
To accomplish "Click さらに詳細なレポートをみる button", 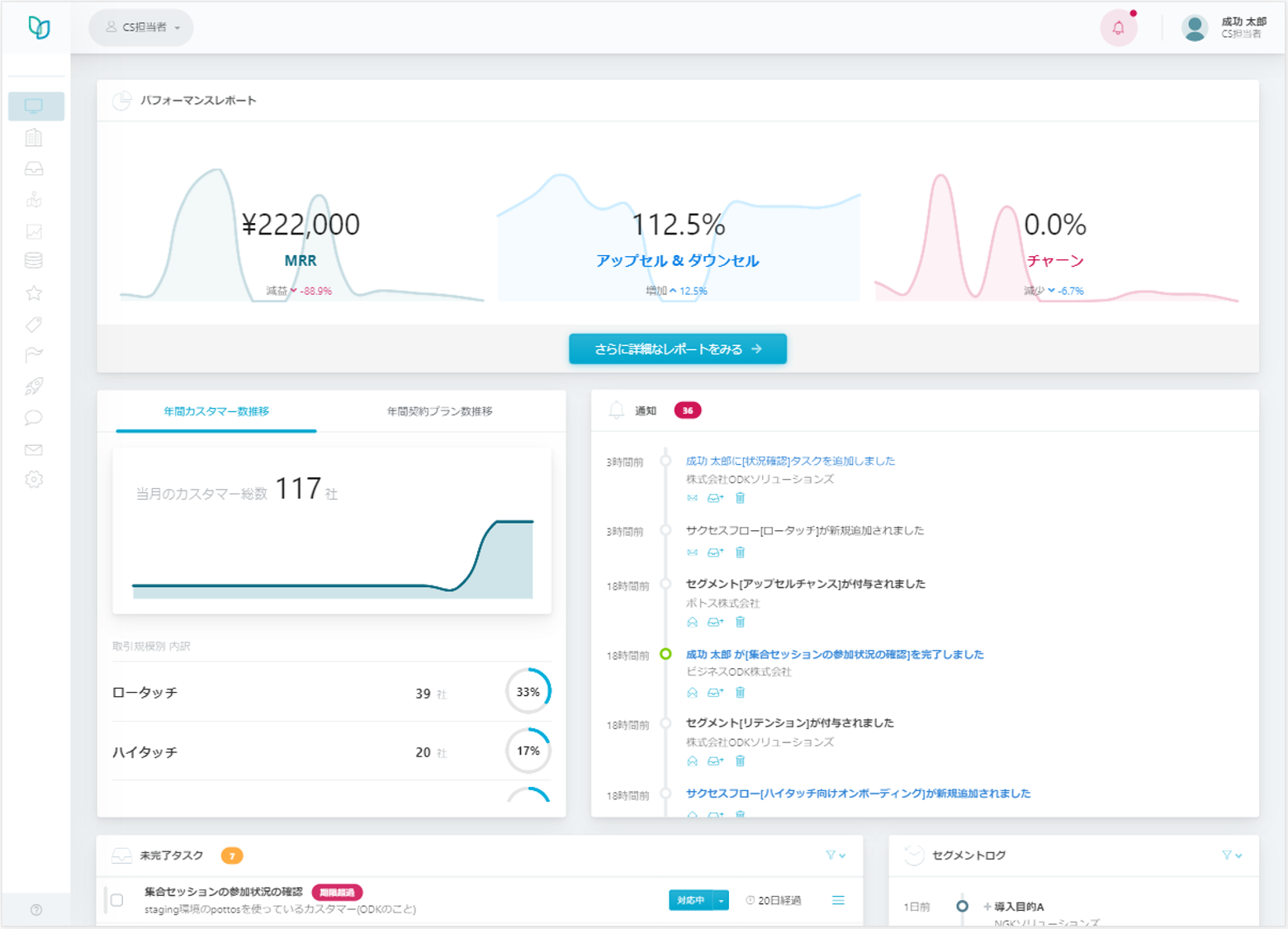I will pos(678,349).
